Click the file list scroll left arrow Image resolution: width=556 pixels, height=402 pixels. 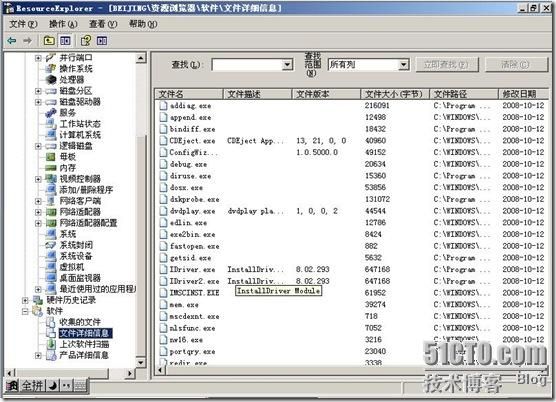click(x=161, y=370)
